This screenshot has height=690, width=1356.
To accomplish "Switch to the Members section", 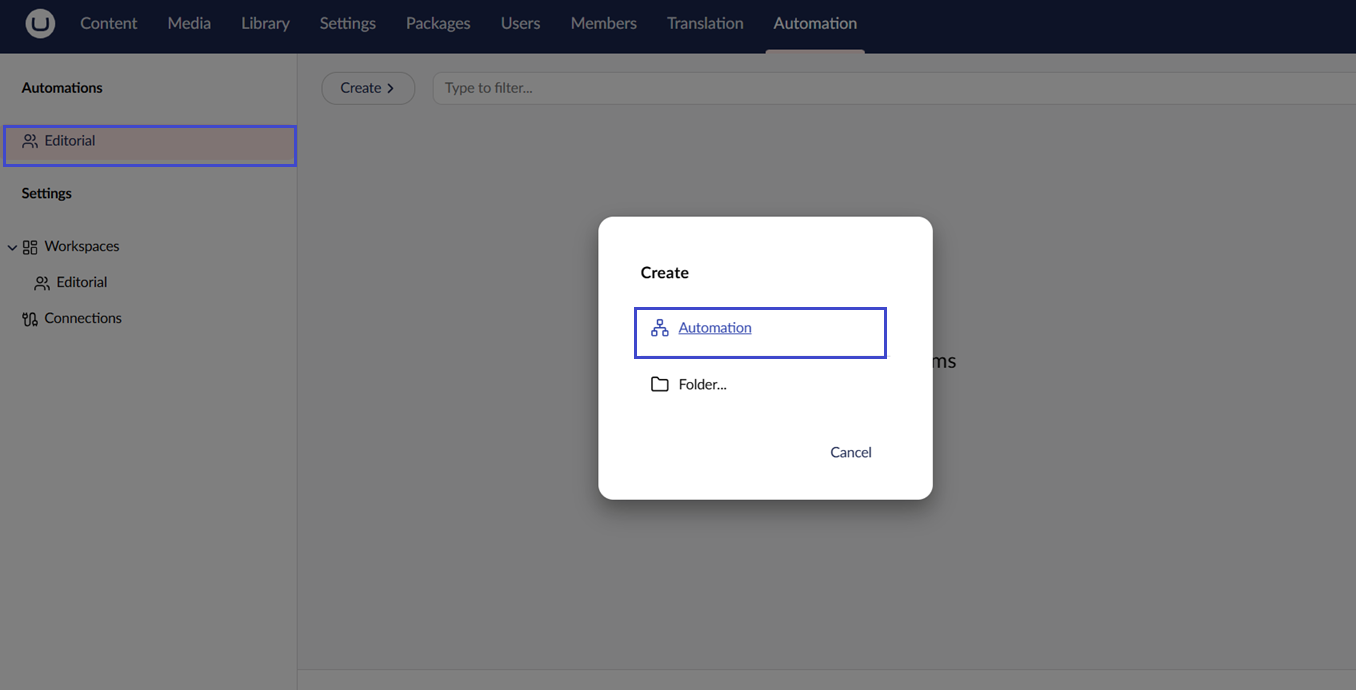I will click(603, 23).
